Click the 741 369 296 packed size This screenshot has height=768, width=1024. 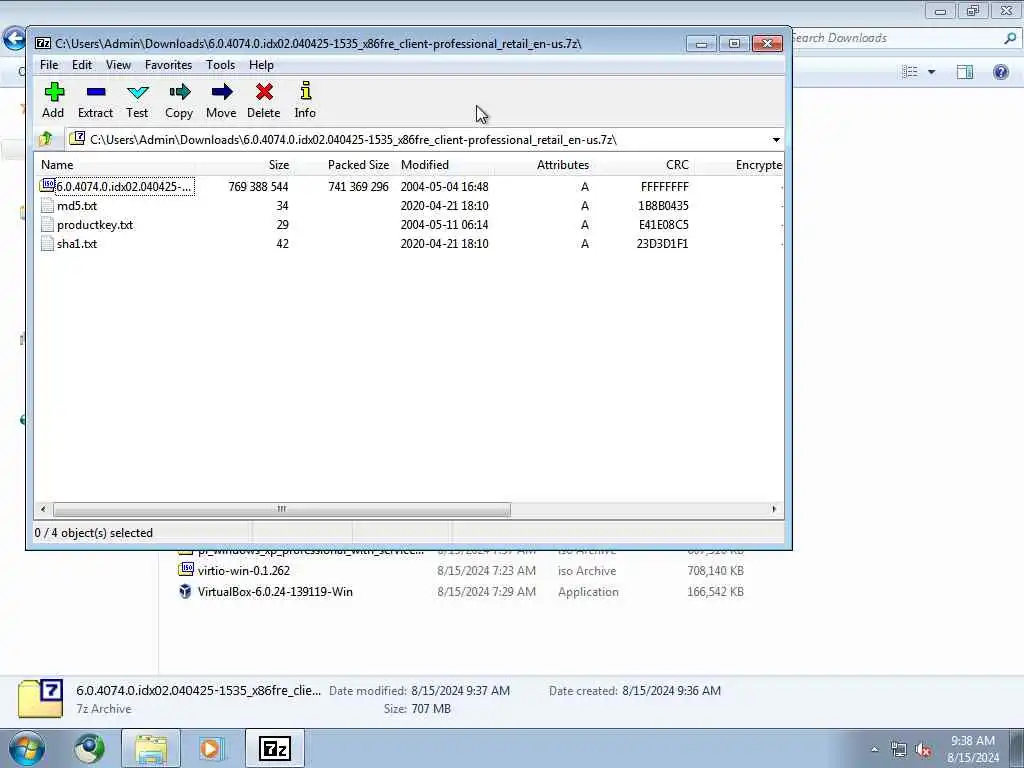pos(359,187)
